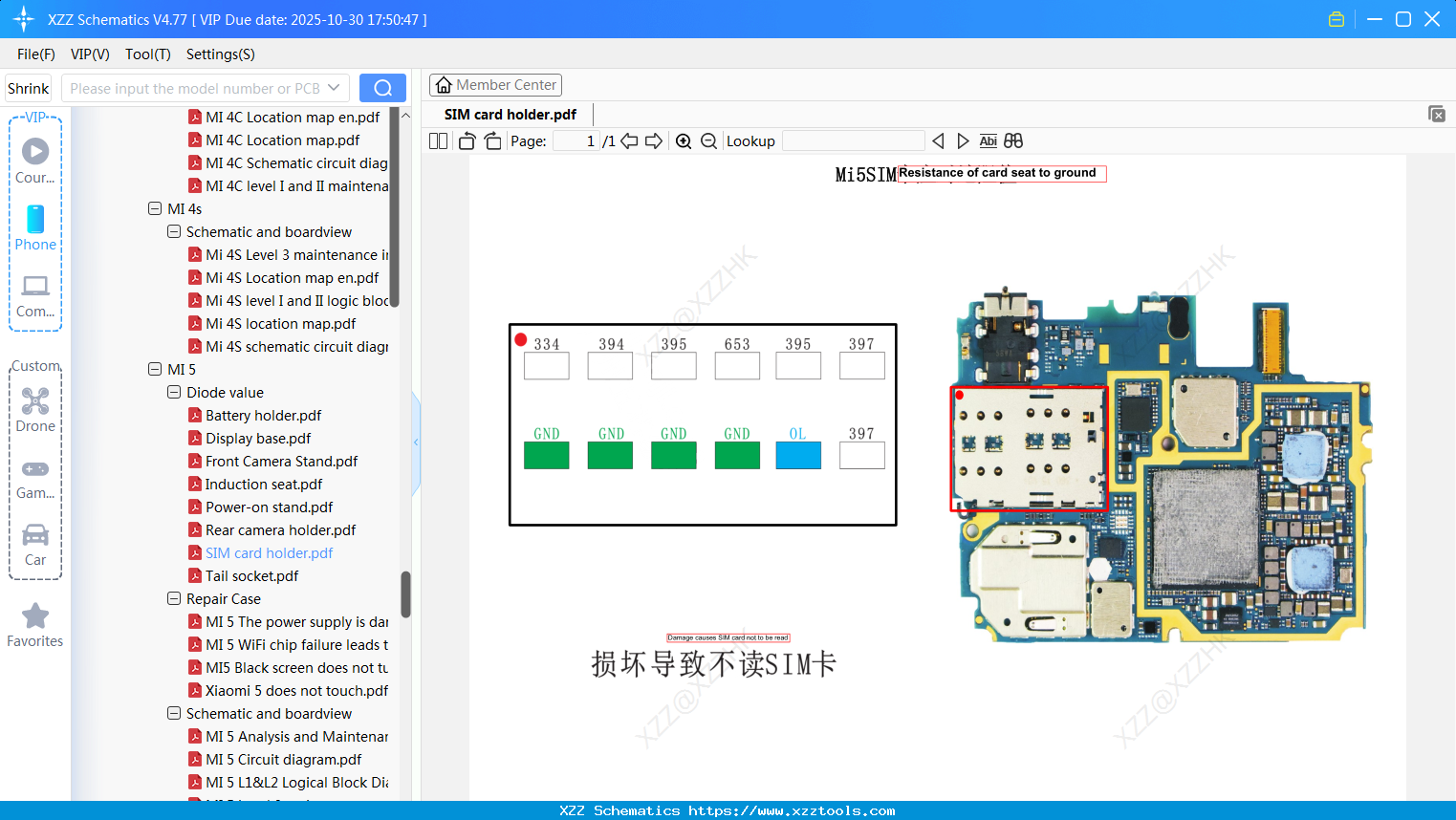This screenshot has height=820, width=1456.
Task: Open the Member Center
Action: (496, 85)
